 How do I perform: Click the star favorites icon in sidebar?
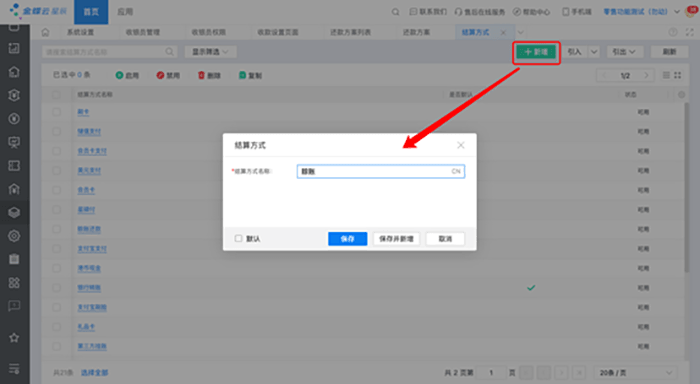coord(14,338)
